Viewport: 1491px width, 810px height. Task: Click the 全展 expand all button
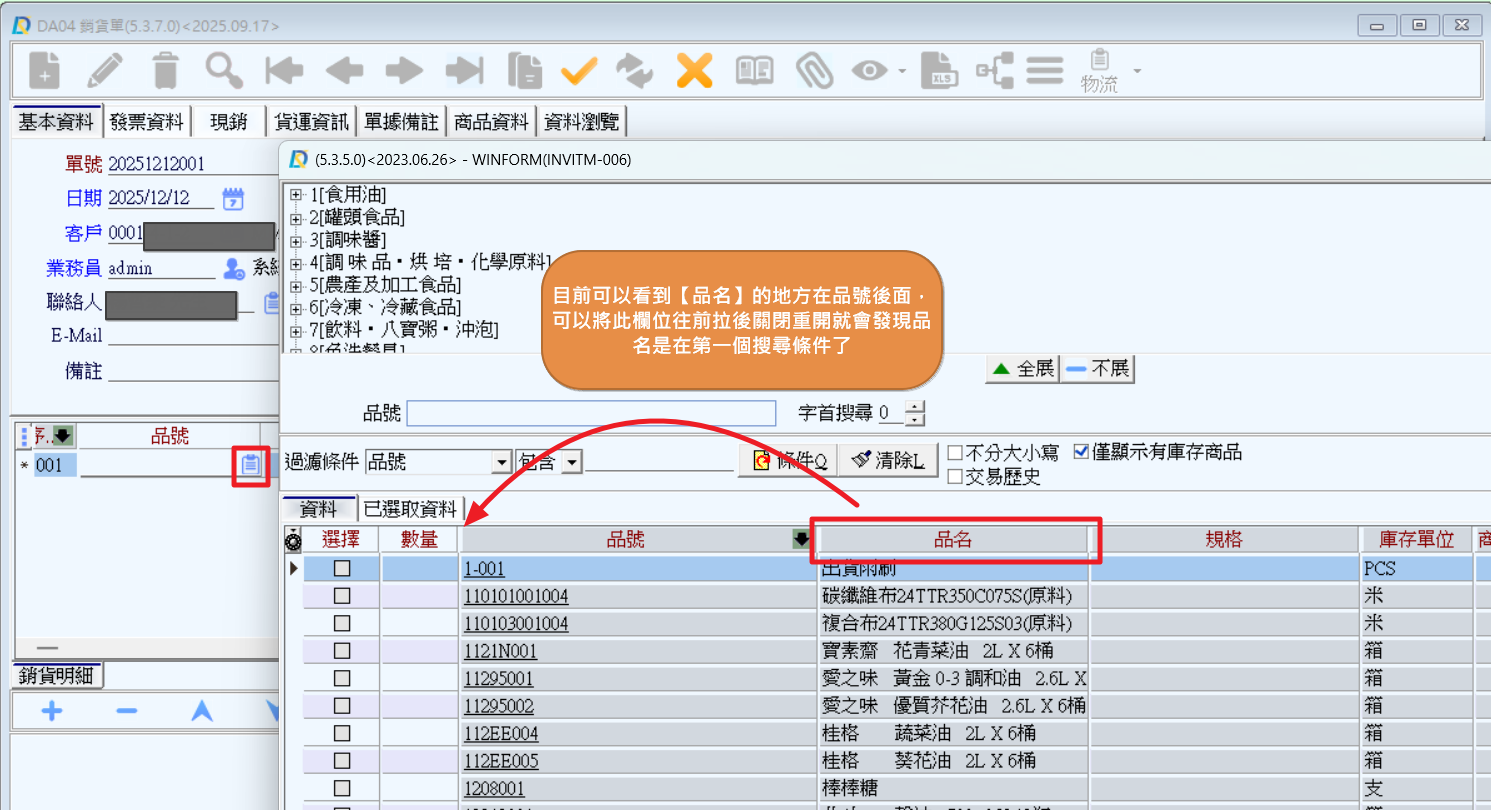coord(1022,369)
